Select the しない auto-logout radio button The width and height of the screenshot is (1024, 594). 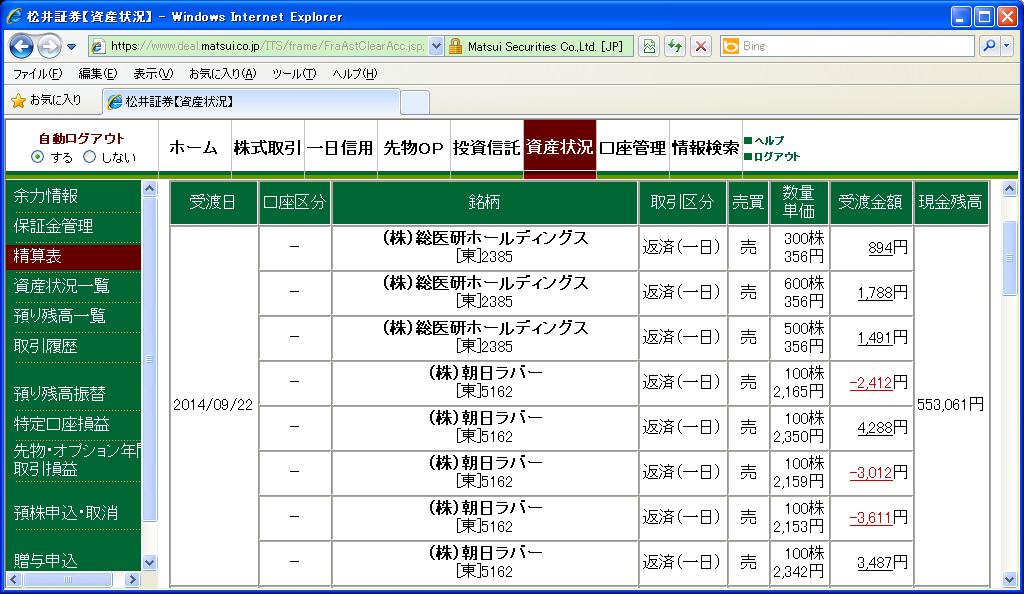pos(89,157)
